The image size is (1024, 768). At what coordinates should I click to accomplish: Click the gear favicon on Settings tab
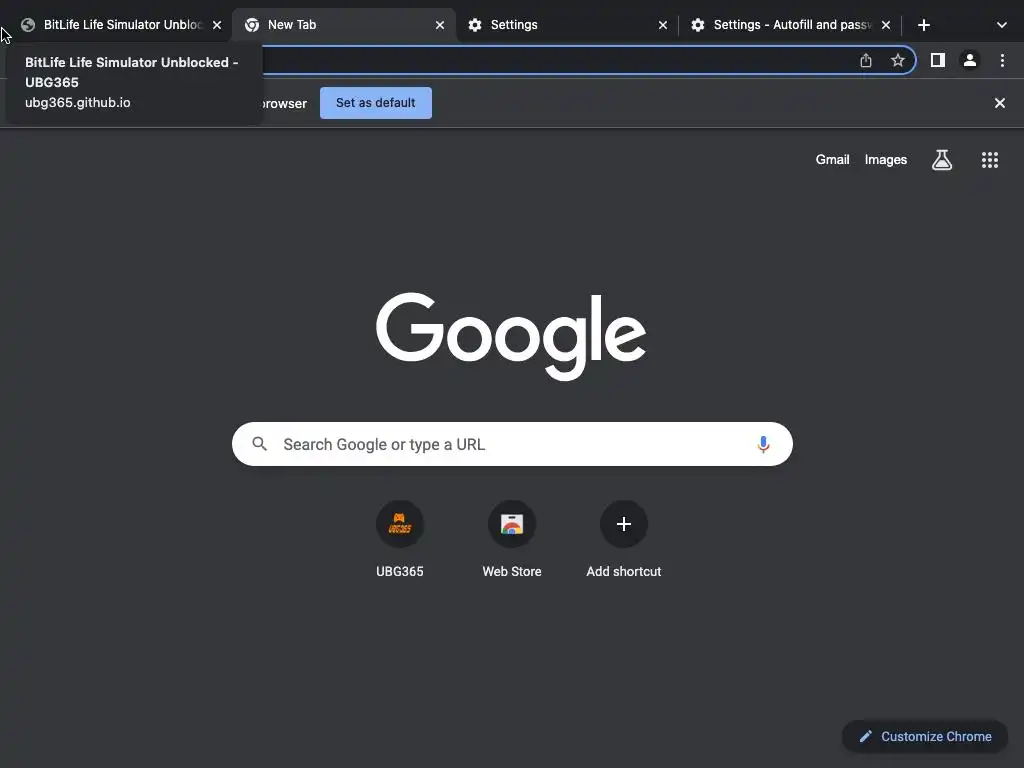point(475,25)
